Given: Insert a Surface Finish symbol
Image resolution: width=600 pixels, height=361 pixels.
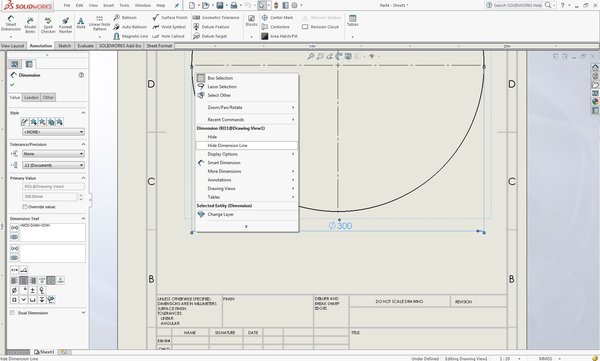Looking at the screenshot, I should coord(170,18).
